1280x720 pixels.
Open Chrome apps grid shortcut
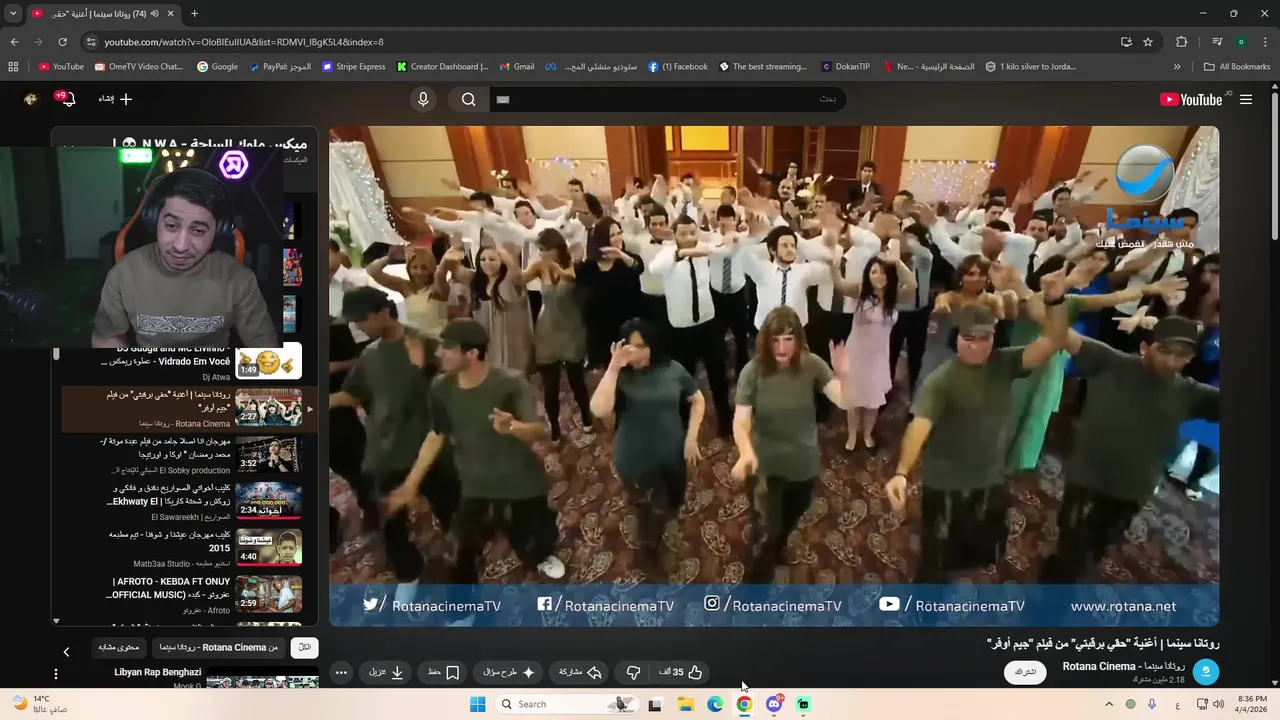click(13, 67)
